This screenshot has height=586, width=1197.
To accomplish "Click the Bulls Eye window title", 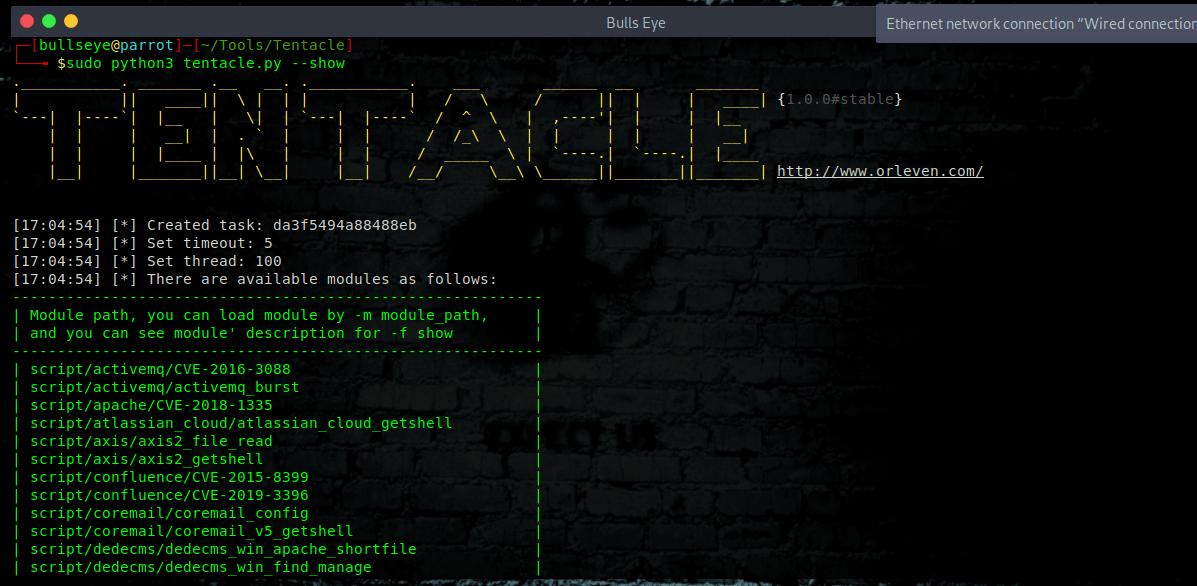I will [x=636, y=23].
